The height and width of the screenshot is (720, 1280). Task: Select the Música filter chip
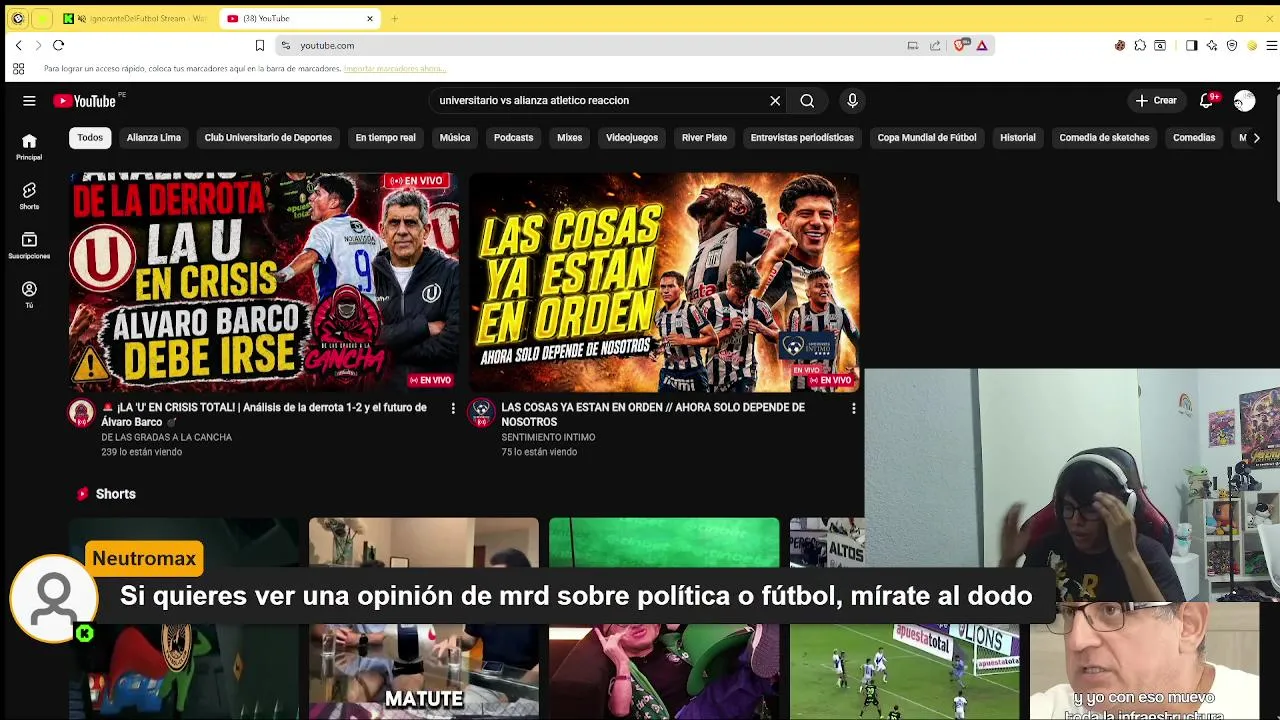(454, 138)
